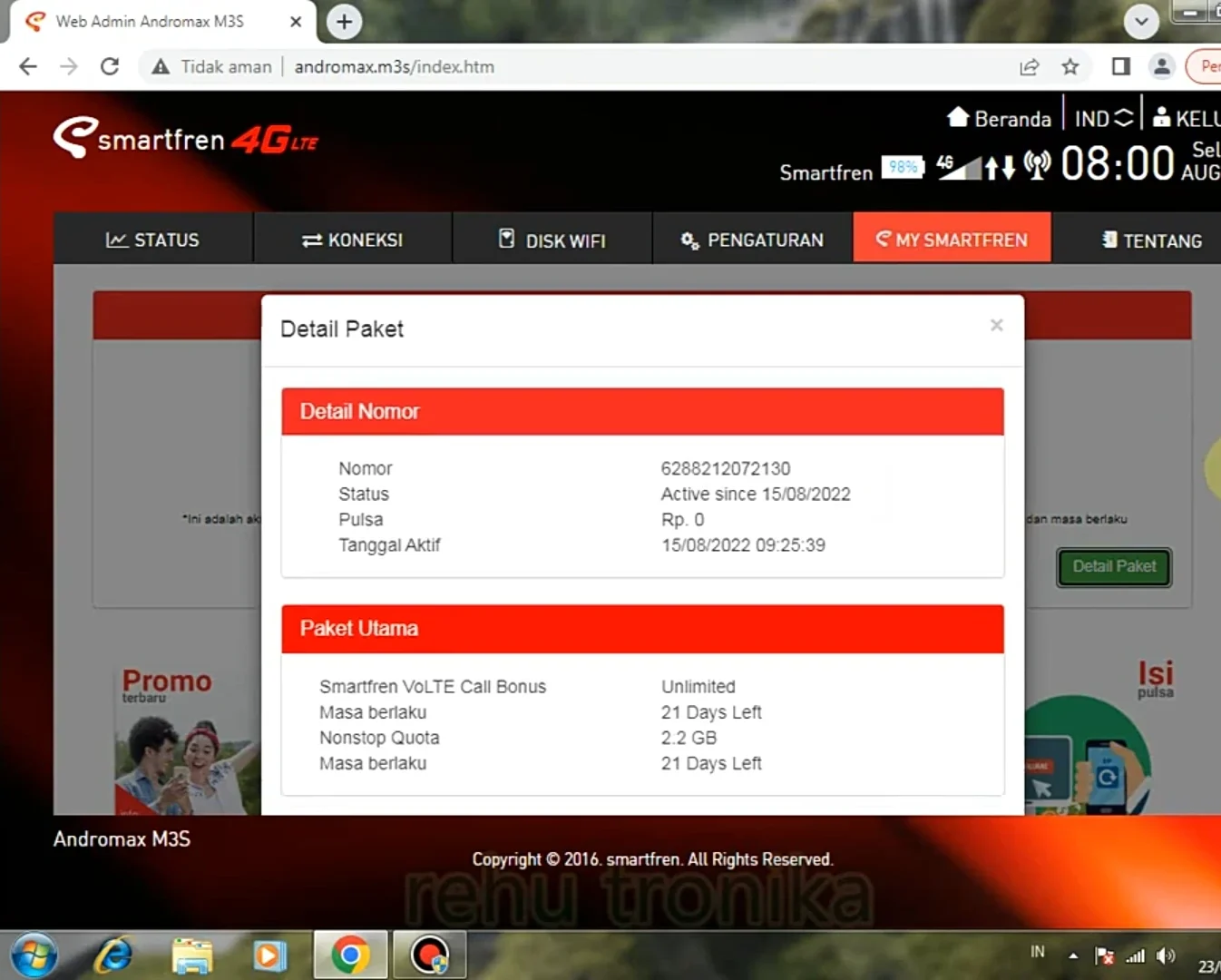
Task: Click the Detail Nomor section header
Action: pos(642,412)
